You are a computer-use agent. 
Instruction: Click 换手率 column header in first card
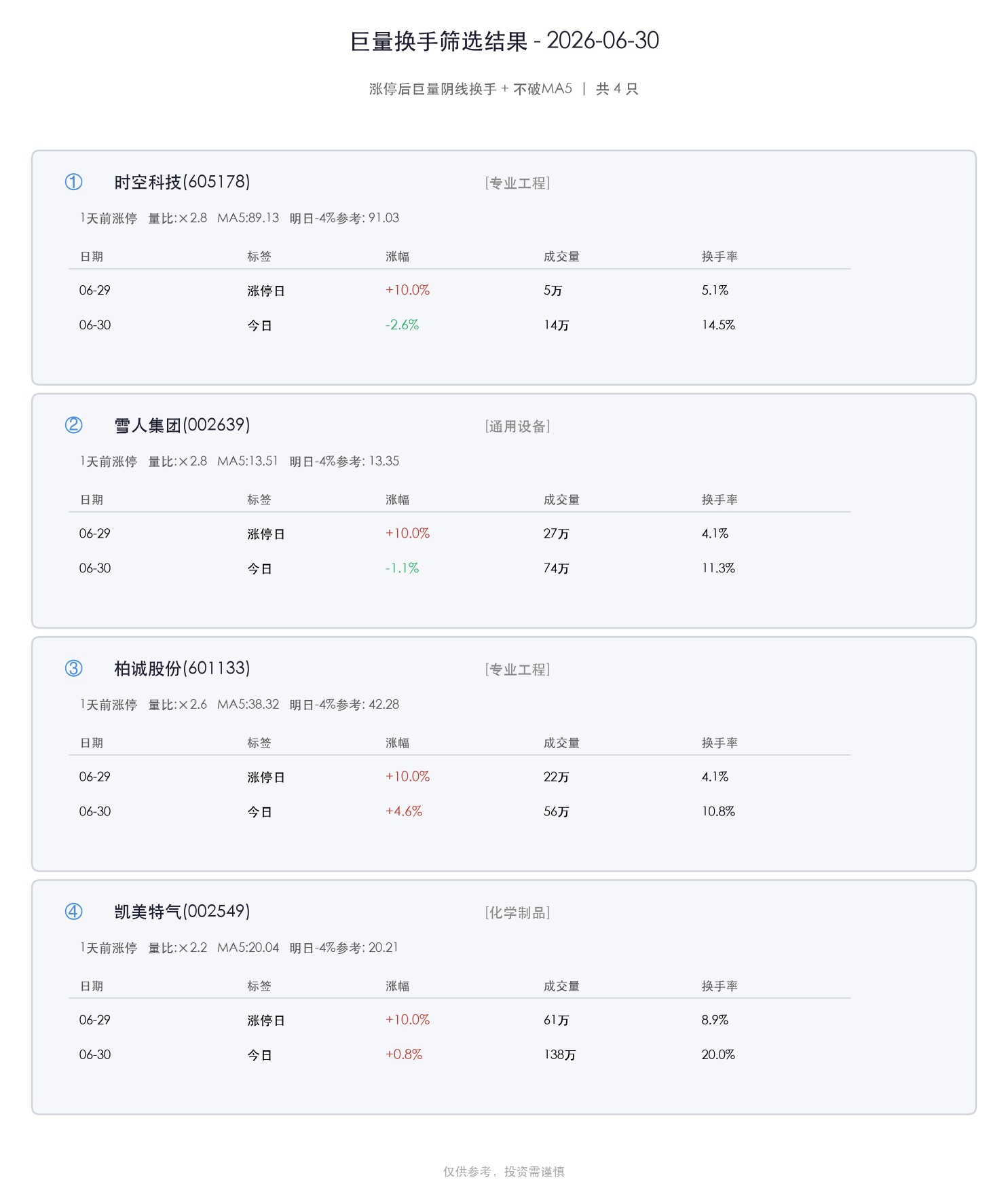click(720, 257)
